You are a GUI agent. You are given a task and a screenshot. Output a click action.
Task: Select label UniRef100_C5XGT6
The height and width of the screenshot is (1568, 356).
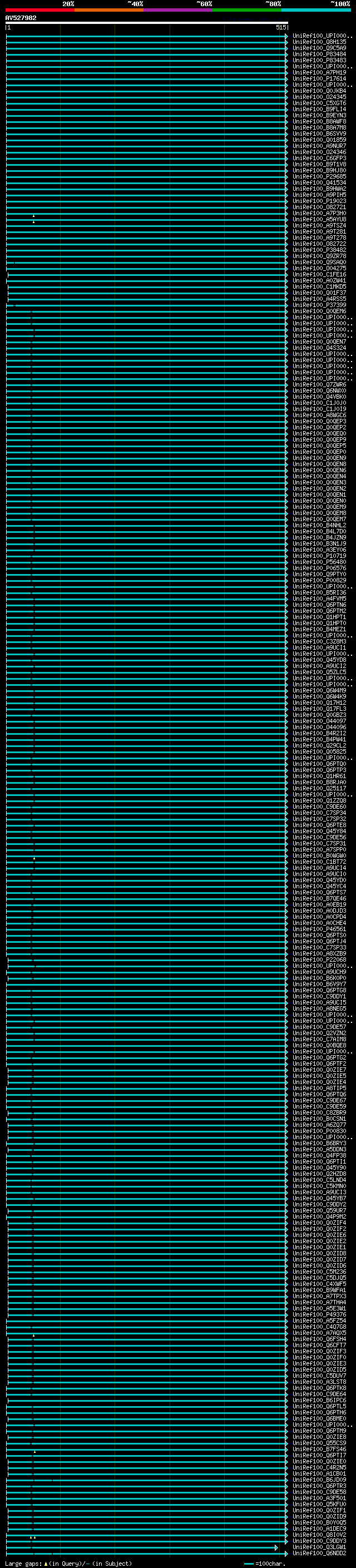(319, 103)
